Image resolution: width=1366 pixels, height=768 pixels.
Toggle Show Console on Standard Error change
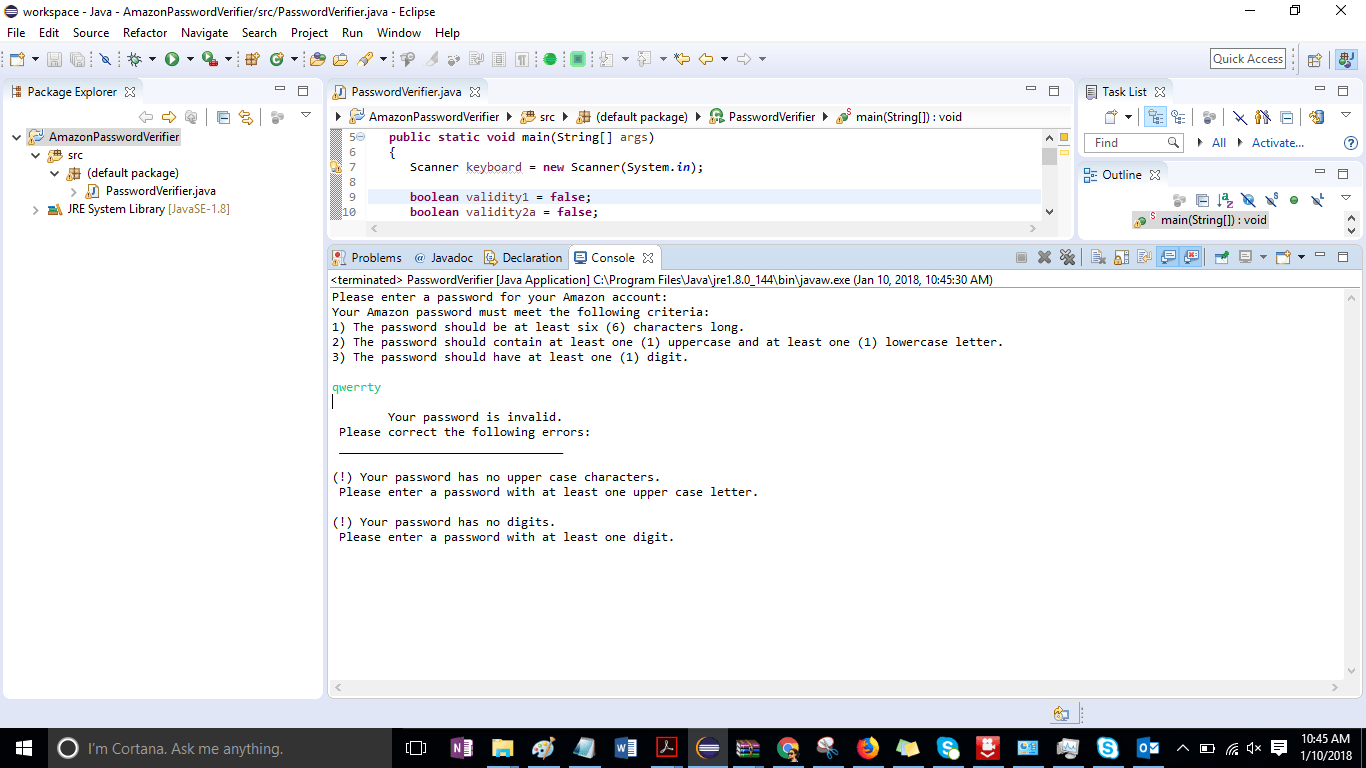(1191, 257)
